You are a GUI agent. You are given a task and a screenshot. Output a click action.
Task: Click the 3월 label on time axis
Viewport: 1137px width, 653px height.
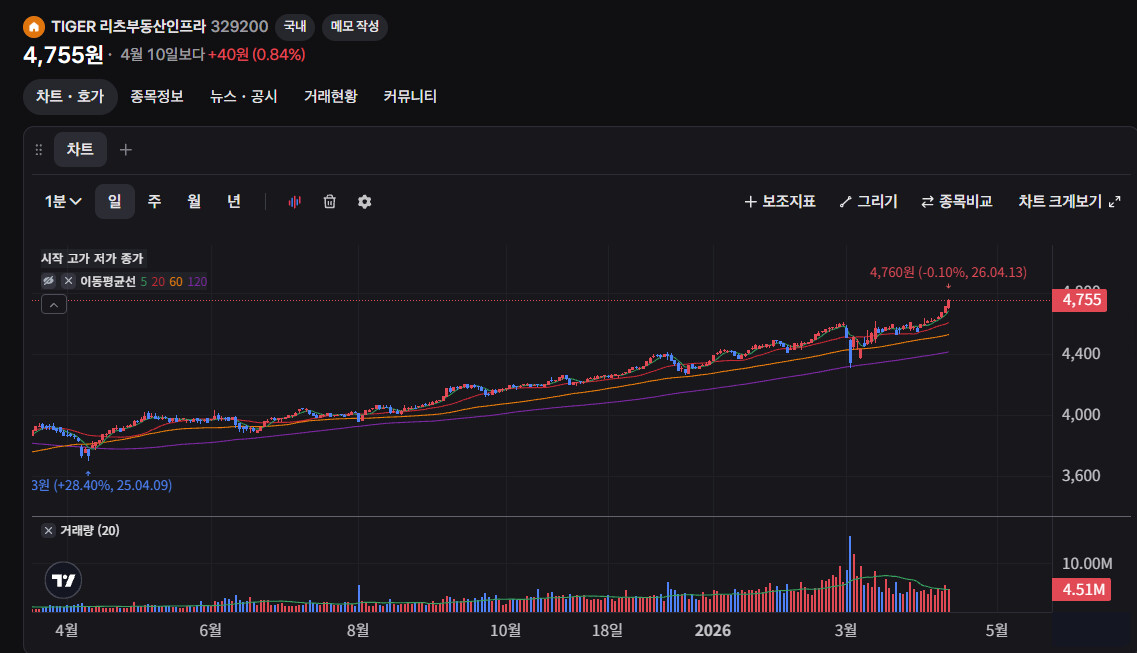click(845, 631)
